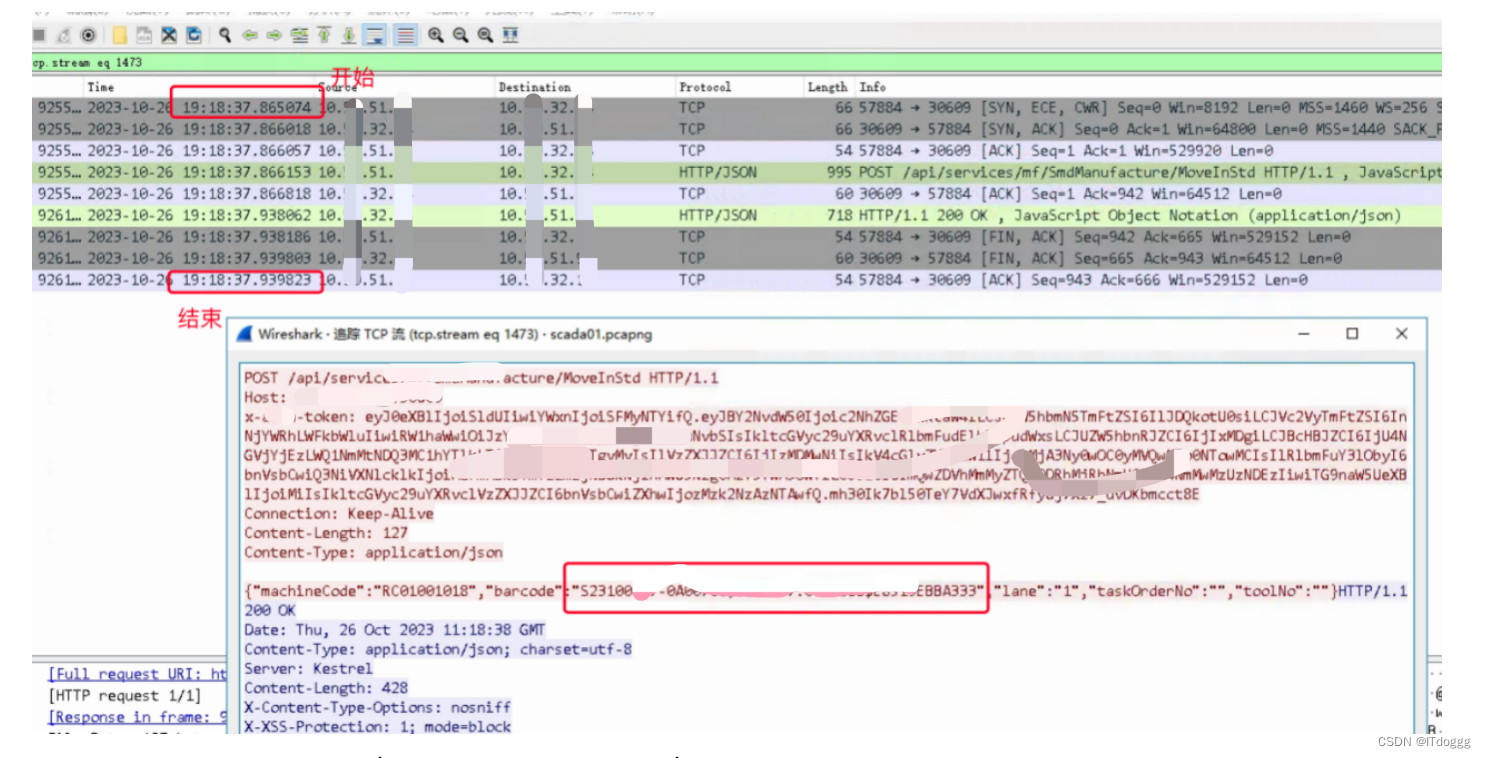Sort by the Destination column header
The height and width of the screenshot is (758, 1486).
[535, 87]
